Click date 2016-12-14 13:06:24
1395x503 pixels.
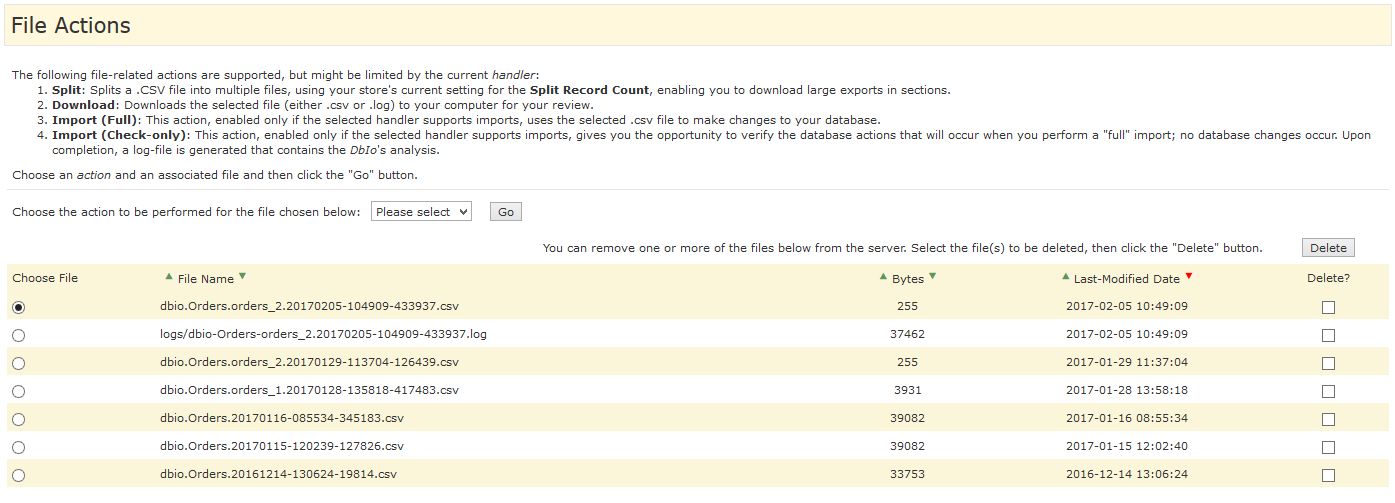click(1127, 474)
